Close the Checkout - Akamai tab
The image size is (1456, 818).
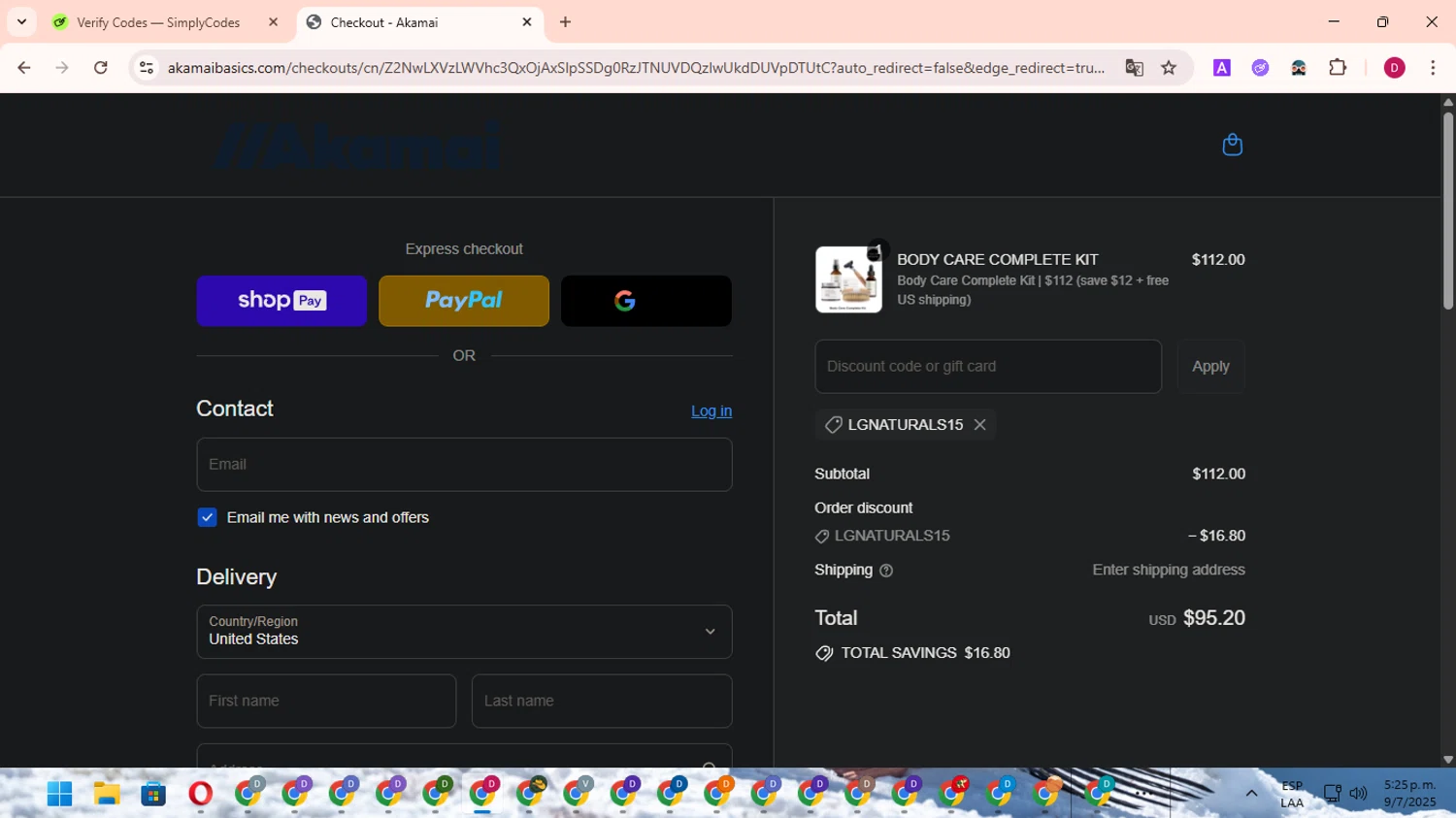pos(527,22)
